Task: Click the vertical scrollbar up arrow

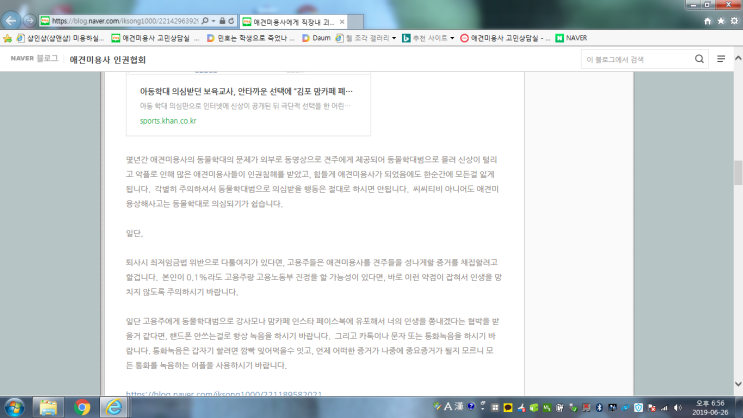Action: pos(738,58)
